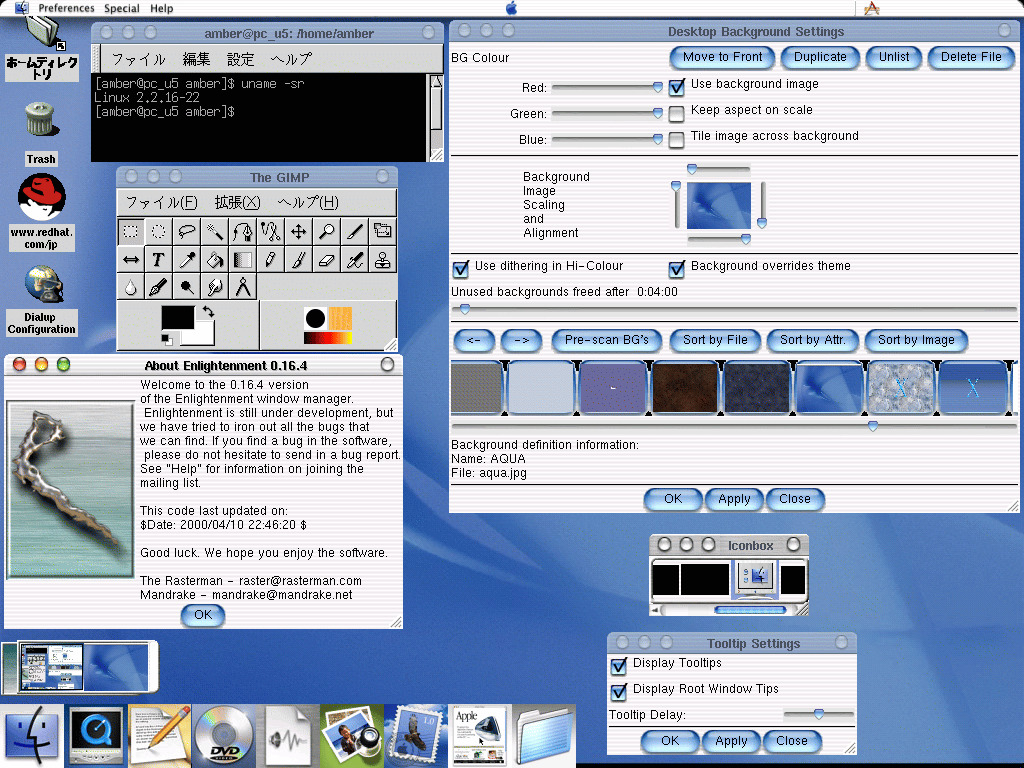Click Pre-scan BG's button
Image resolution: width=1024 pixels, height=768 pixels.
pos(607,340)
